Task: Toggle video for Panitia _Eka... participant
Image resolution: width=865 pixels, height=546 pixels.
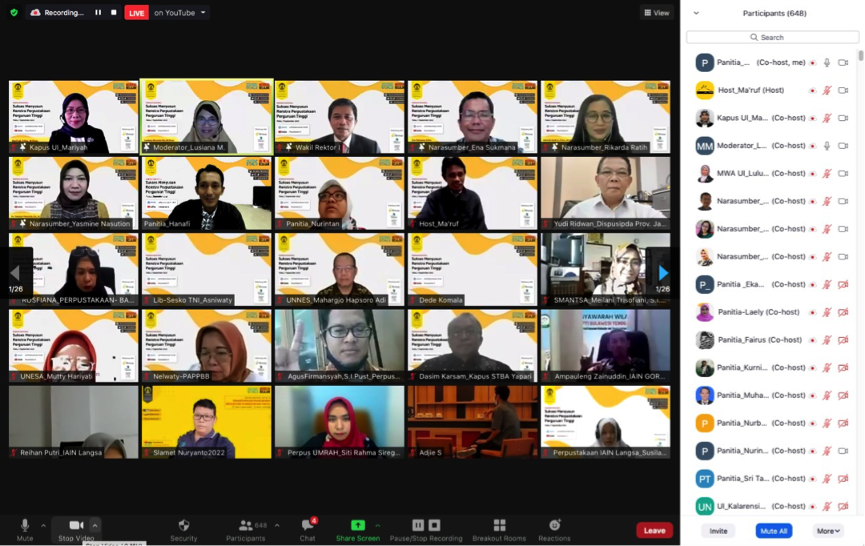Action: [x=843, y=285]
